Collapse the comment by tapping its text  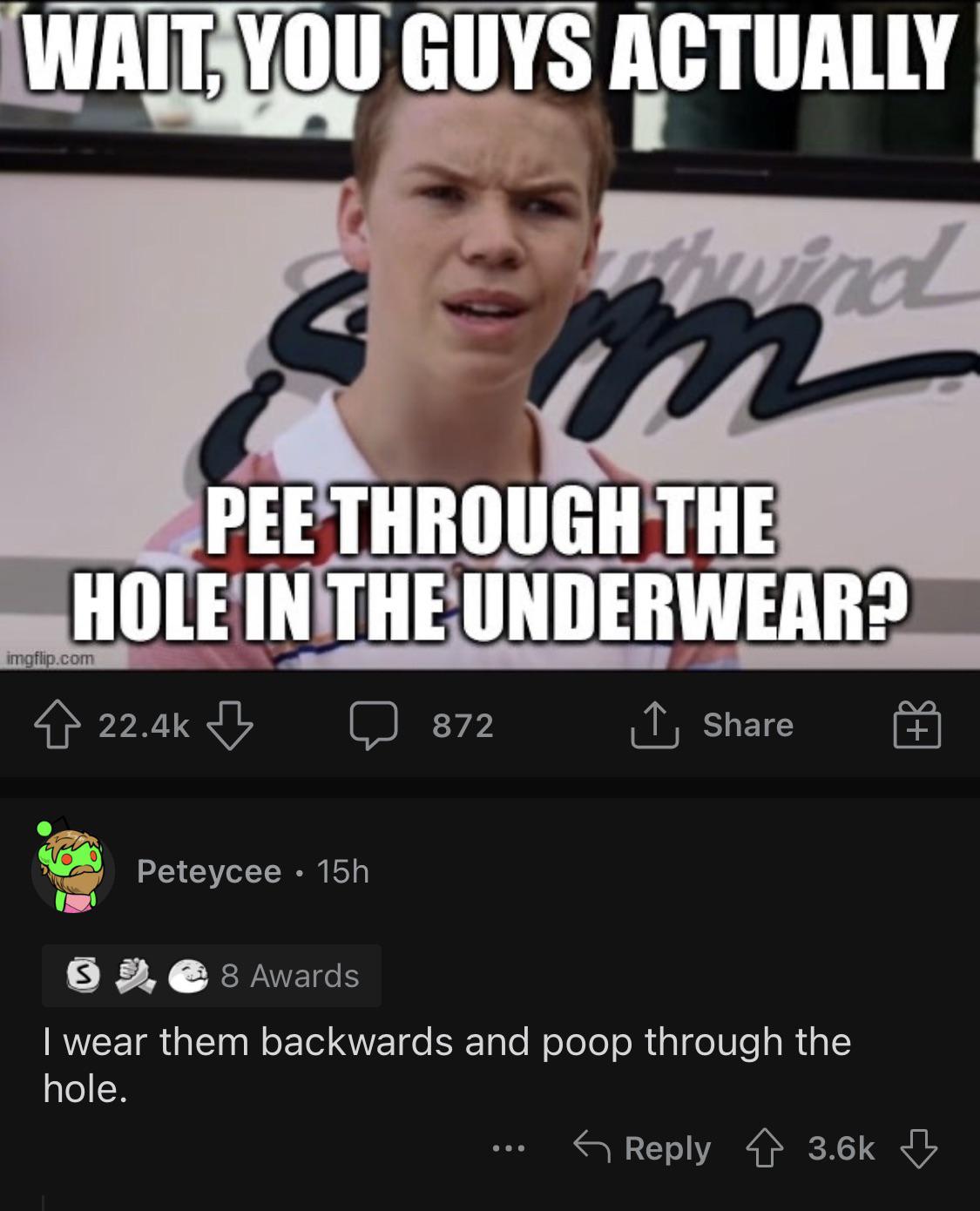[447, 1065]
